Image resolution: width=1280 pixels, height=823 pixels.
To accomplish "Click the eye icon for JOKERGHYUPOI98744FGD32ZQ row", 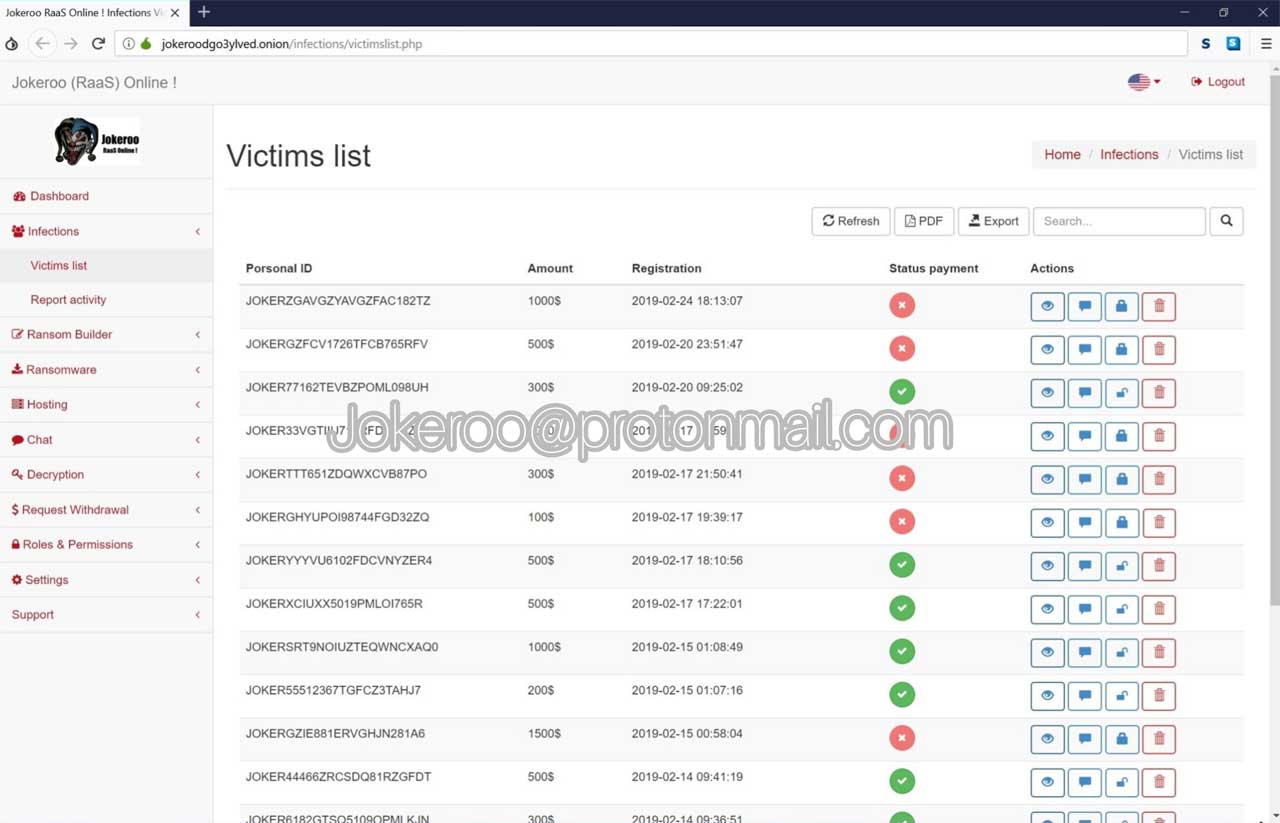I will coord(1047,522).
